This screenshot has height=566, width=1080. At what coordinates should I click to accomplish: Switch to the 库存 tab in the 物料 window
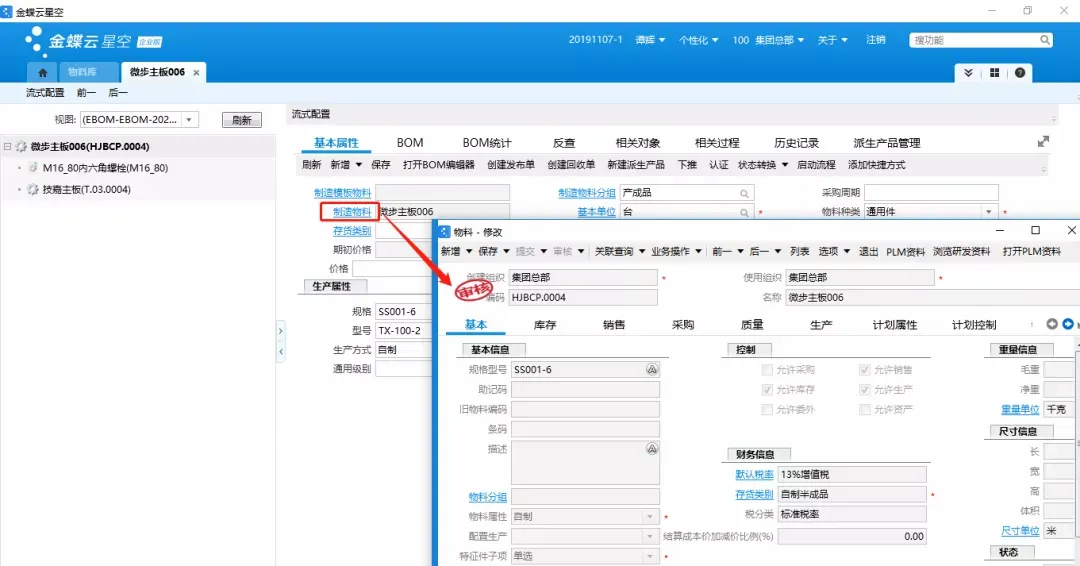click(x=545, y=325)
